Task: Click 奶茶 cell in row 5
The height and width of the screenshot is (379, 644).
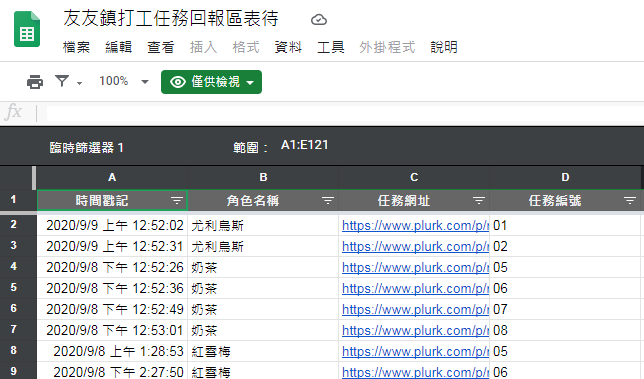Action: pyautogui.click(x=263, y=288)
